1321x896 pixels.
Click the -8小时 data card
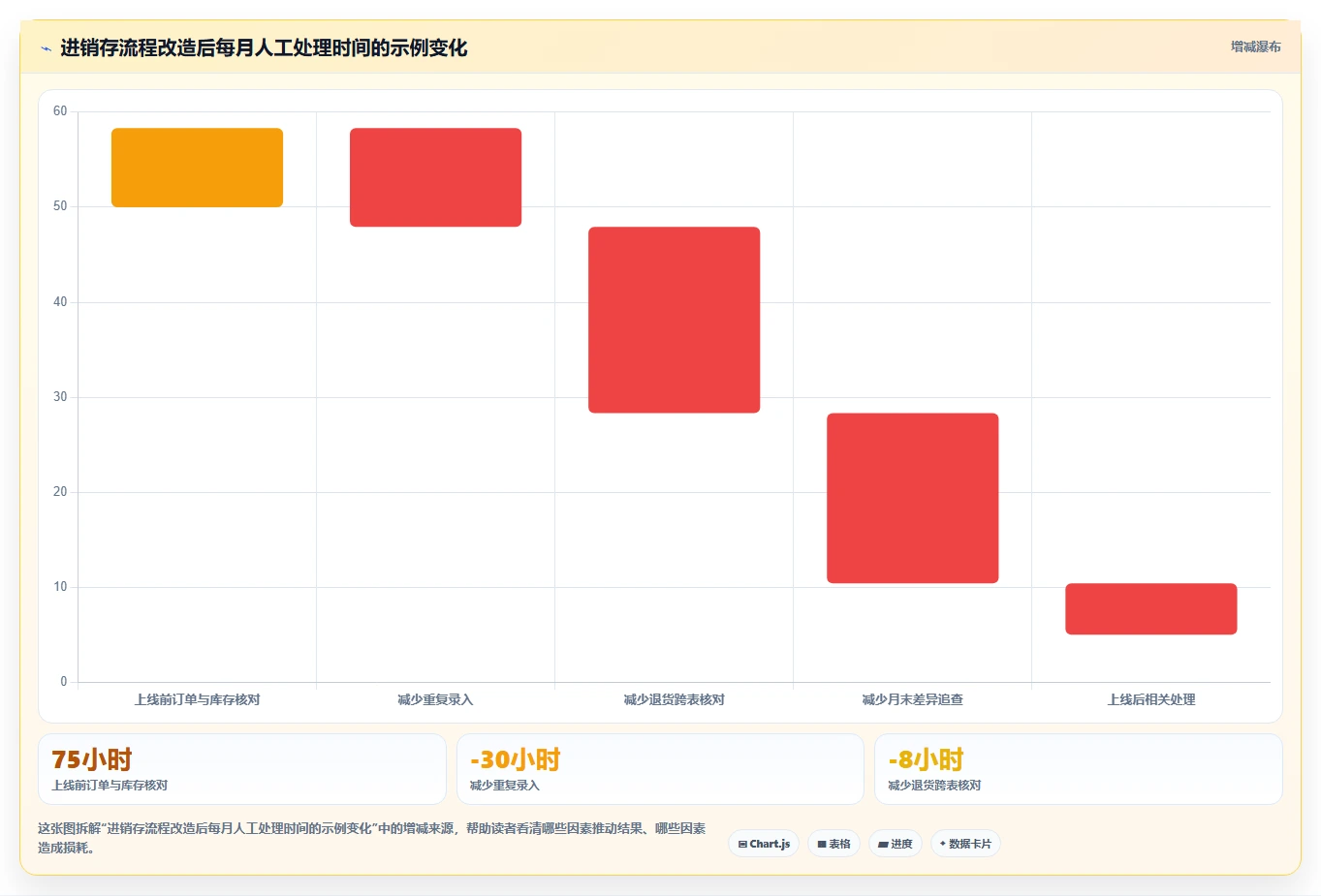(x=1078, y=769)
